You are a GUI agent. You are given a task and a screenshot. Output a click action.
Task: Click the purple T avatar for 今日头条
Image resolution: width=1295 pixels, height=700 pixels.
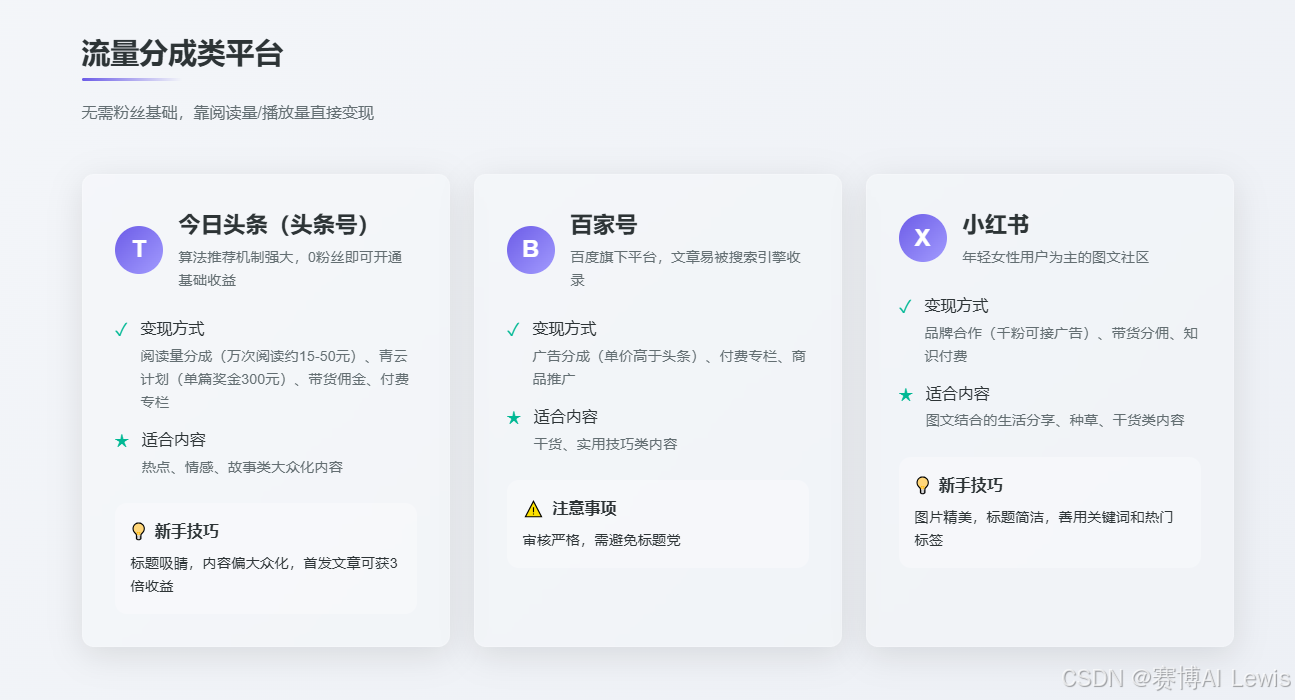coord(139,250)
